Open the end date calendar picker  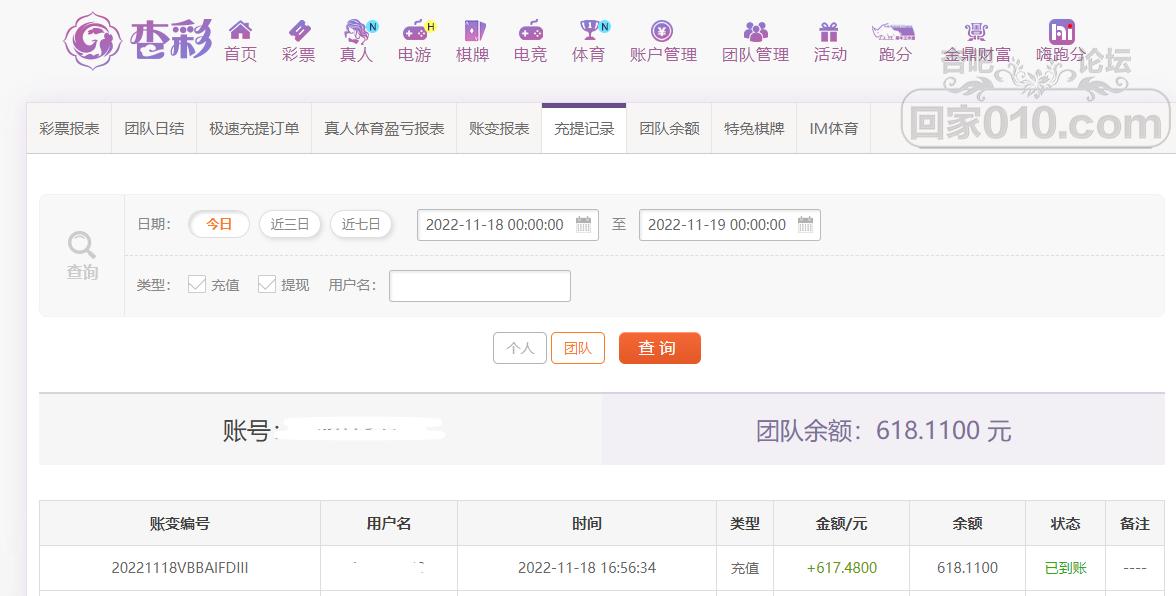pyautogui.click(x=805, y=224)
